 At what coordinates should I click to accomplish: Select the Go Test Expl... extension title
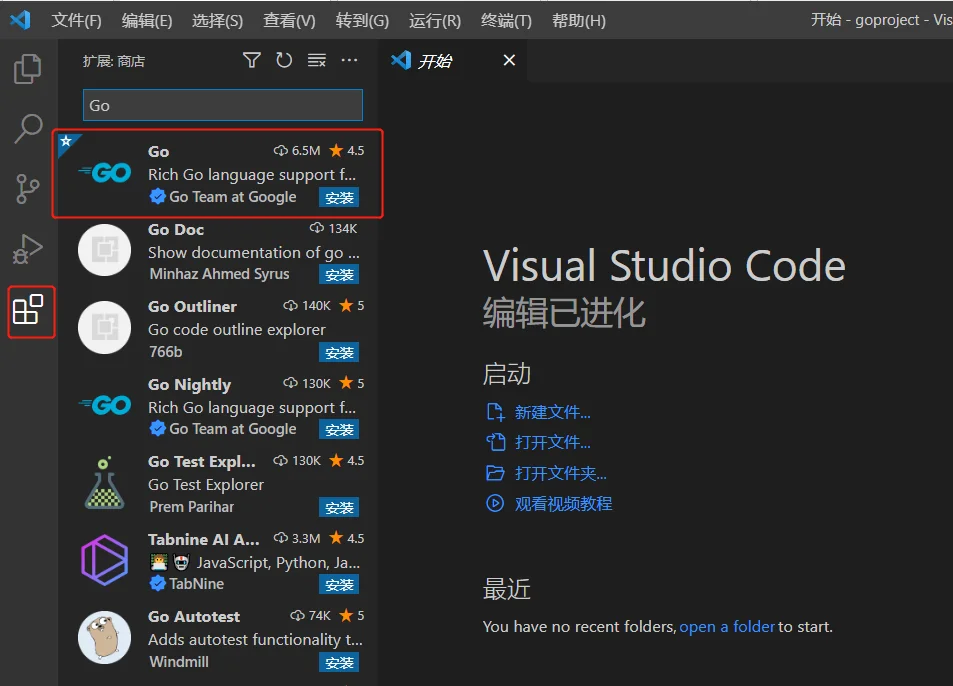tap(201, 462)
